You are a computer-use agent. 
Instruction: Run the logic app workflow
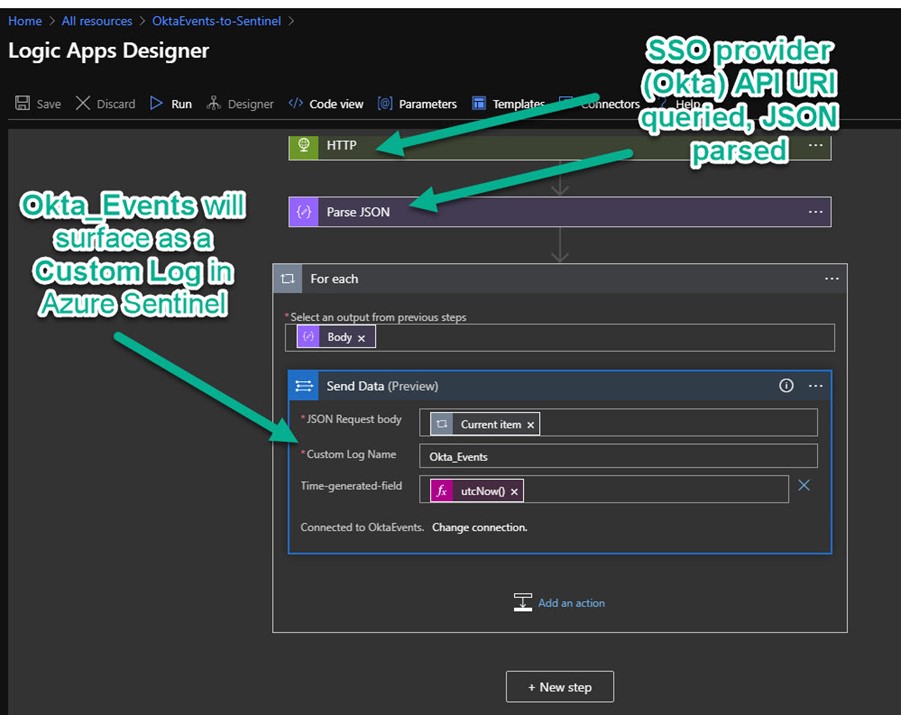(156, 104)
